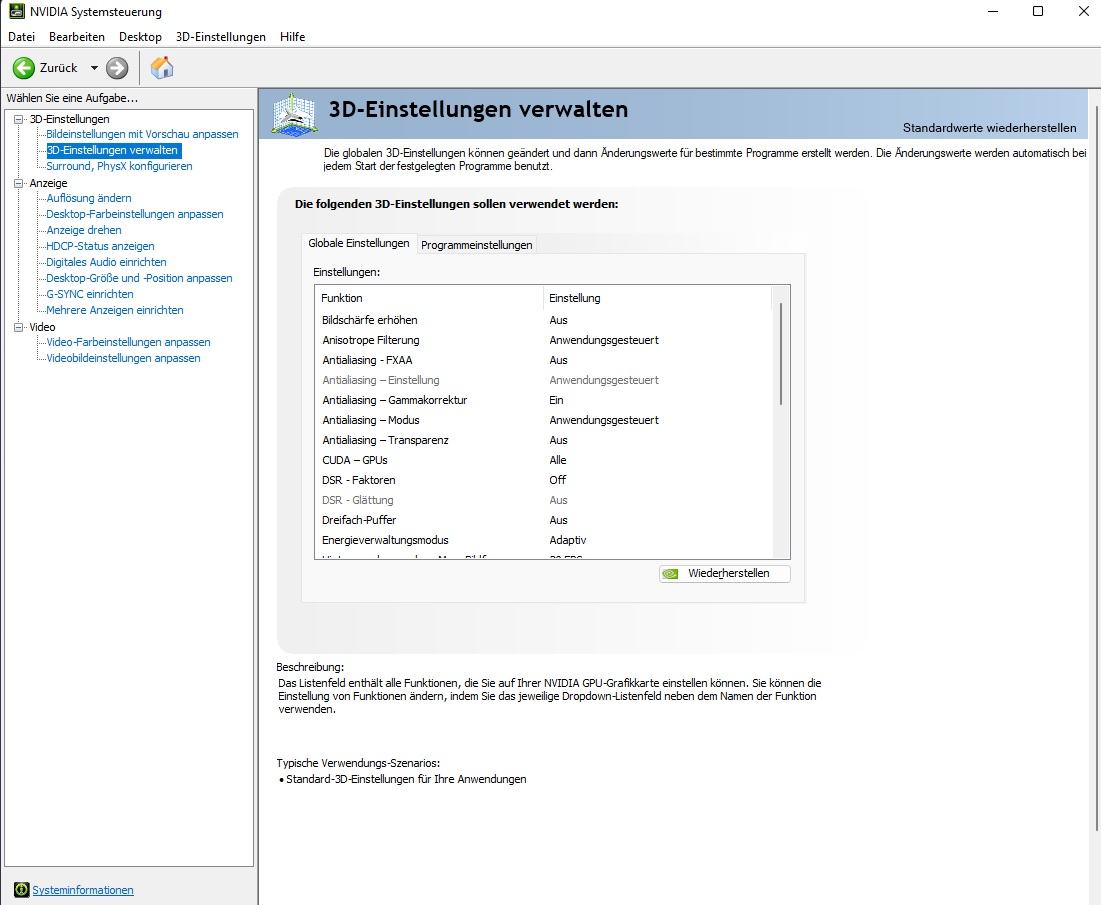Viewport: 1101px width, 905px height.
Task: Select 3D-Einstellungen verwalten in the tree
Action: 112,150
